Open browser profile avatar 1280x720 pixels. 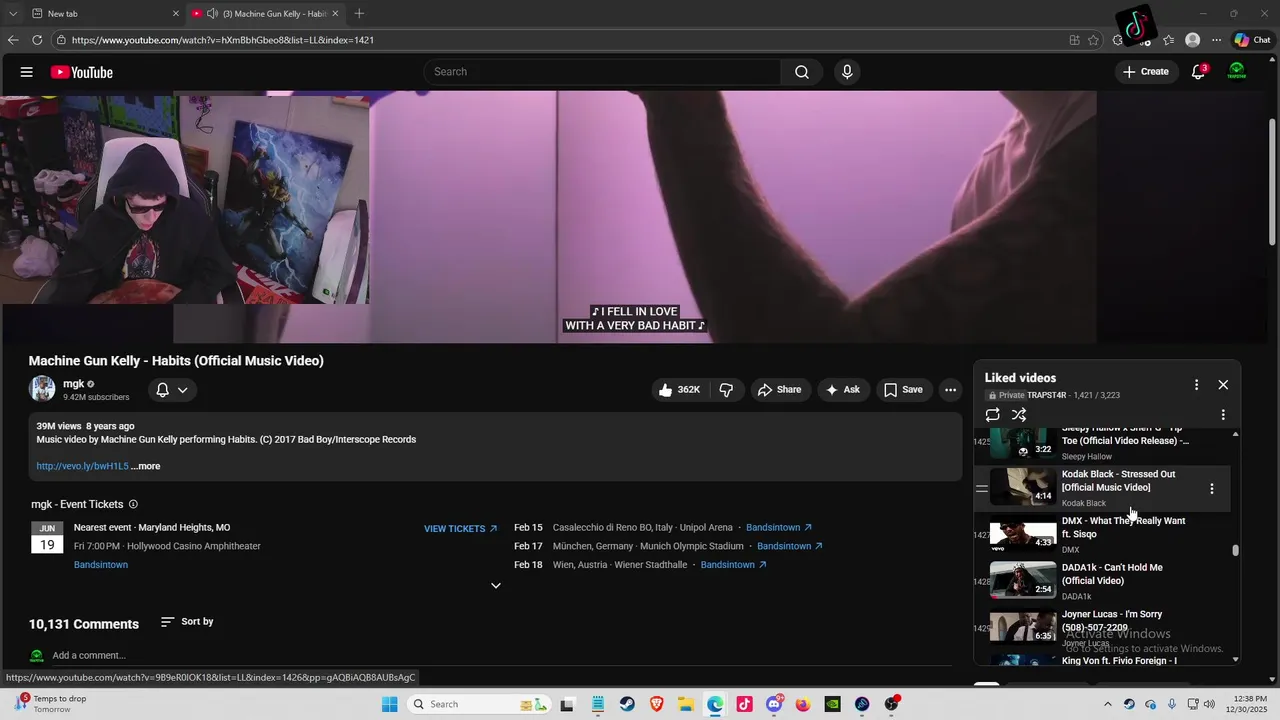(x=1192, y=40)
